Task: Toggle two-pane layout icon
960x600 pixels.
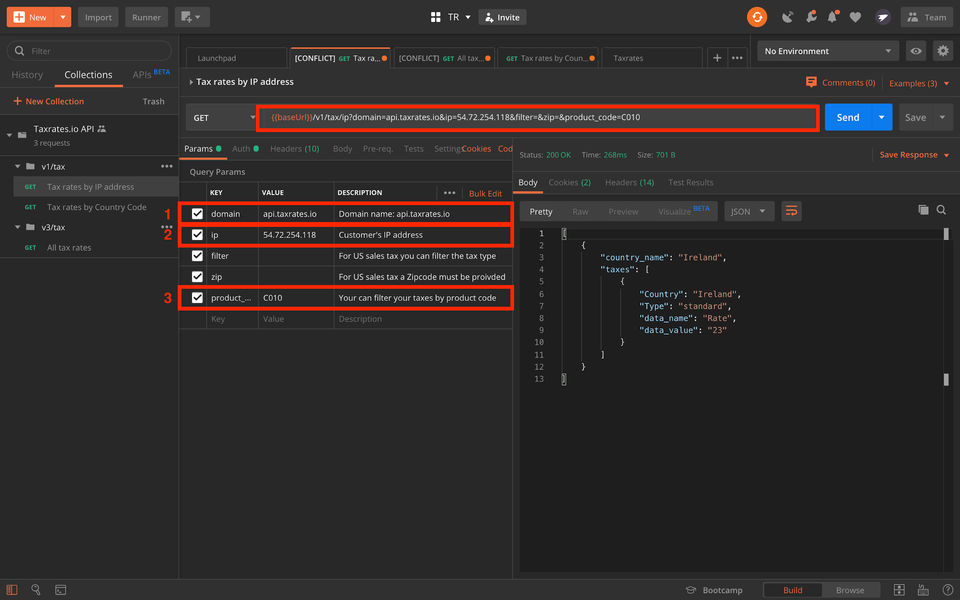Action: pyautogui.click(x=899, y=590)
